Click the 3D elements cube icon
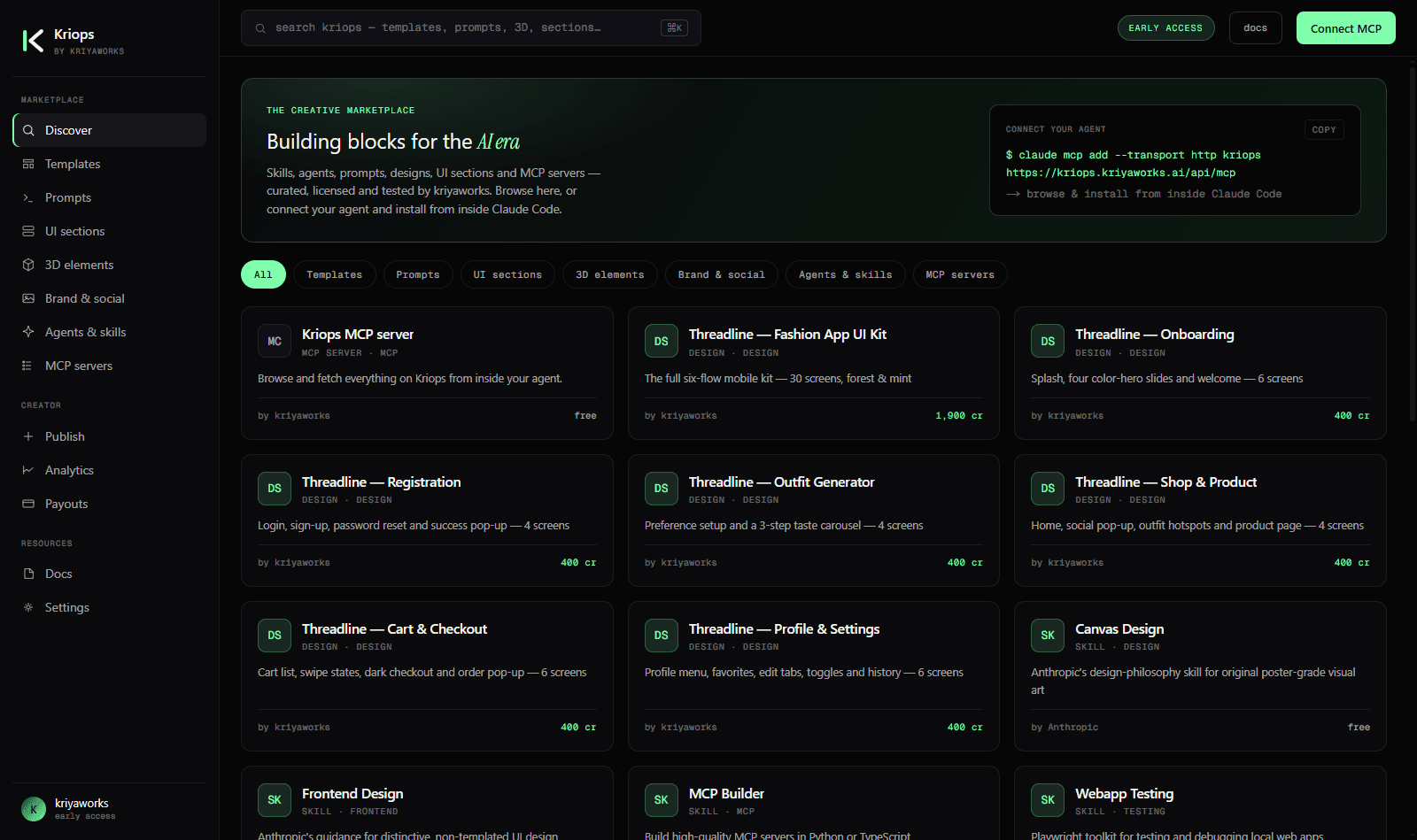 coord(28,265)
